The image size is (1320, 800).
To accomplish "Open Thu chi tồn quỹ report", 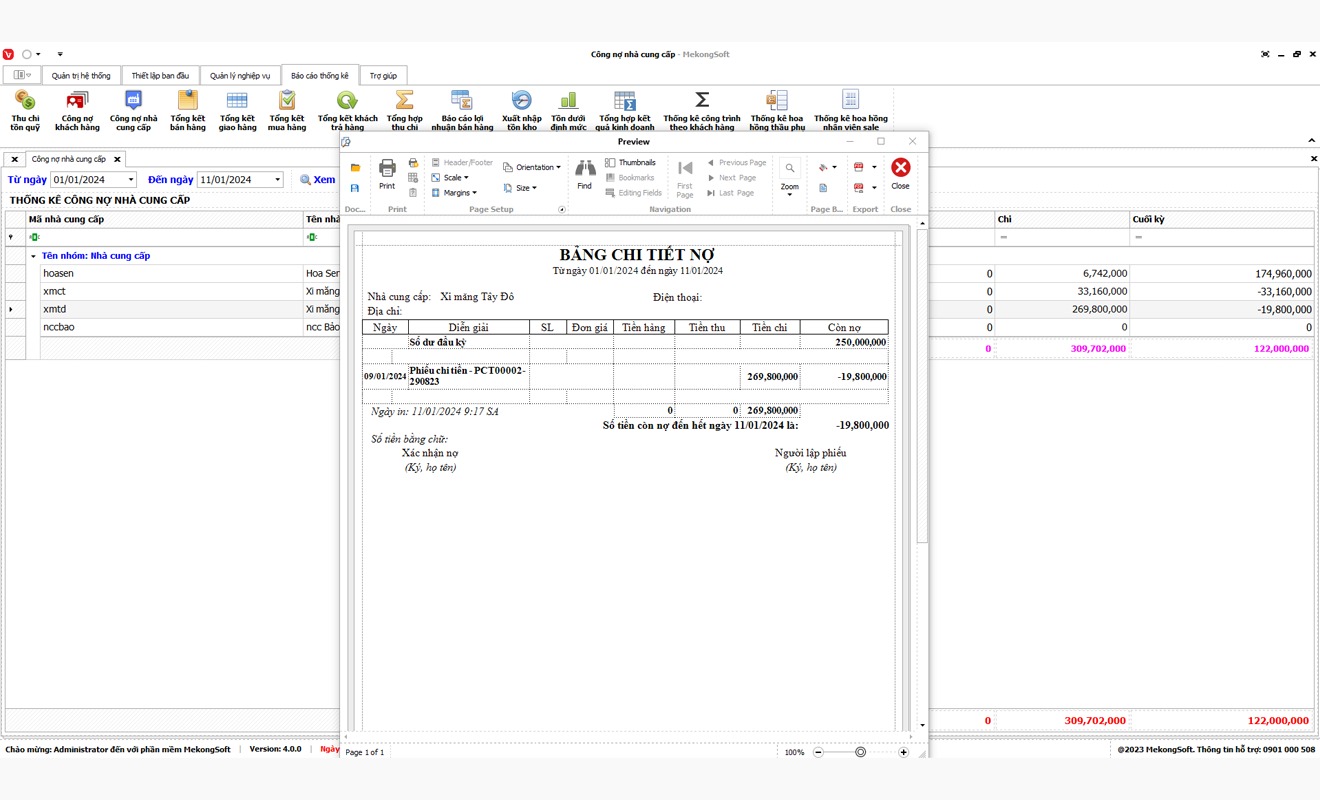I will pyautogui.click(x=25, y=110).
